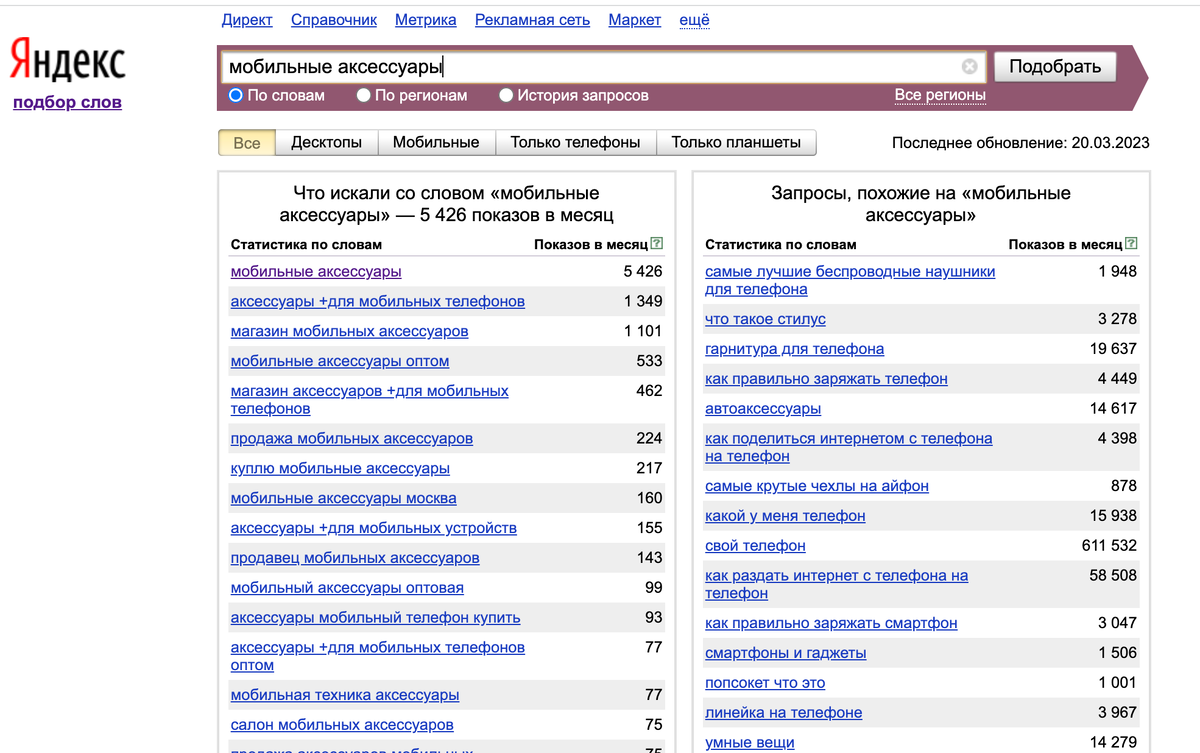The image size is (1200, 753).
Task: Open help icon beside left 'Показов в месяц'
Action: (x=656, y=244)
